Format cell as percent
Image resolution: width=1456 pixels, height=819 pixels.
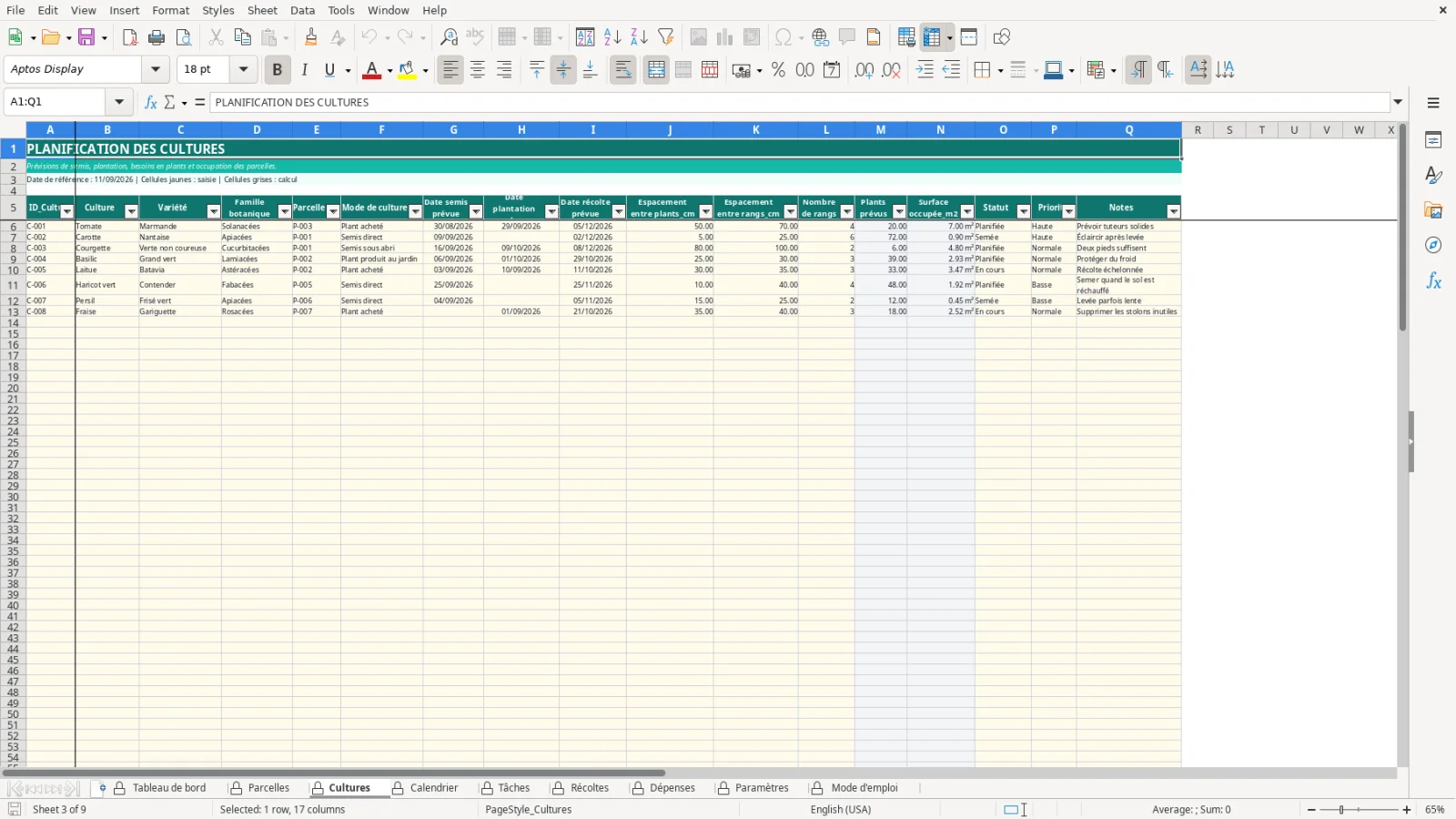[x=778, y=70]
